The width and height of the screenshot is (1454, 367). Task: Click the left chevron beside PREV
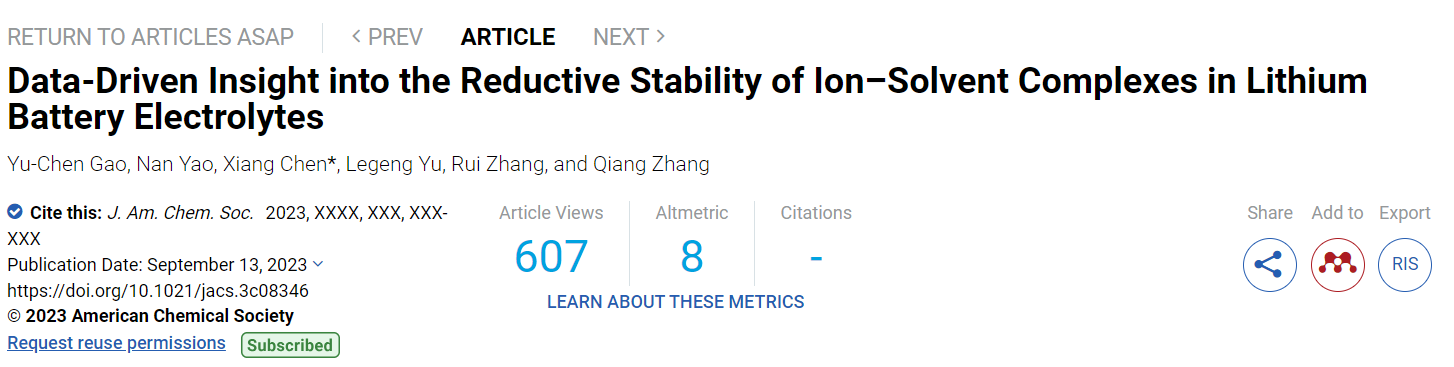click(356, 37)
